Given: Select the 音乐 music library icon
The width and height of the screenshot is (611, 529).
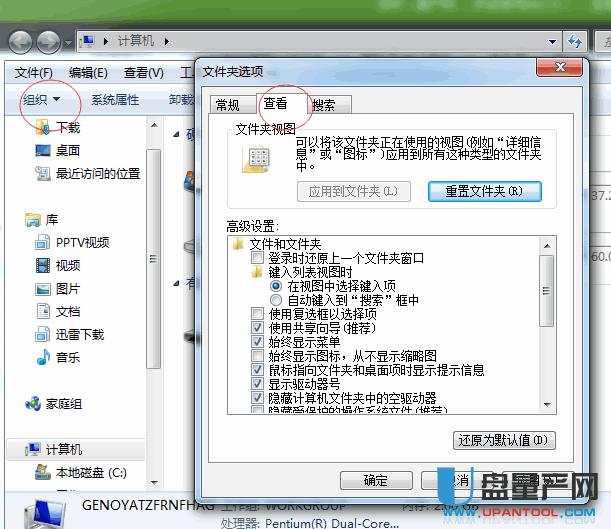Looking at the screenshot, I should point(43,357).
